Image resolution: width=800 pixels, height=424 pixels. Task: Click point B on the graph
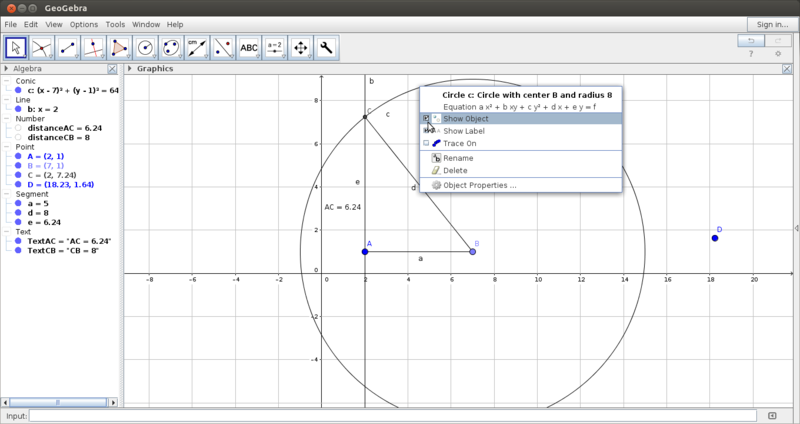click(472, 252)
